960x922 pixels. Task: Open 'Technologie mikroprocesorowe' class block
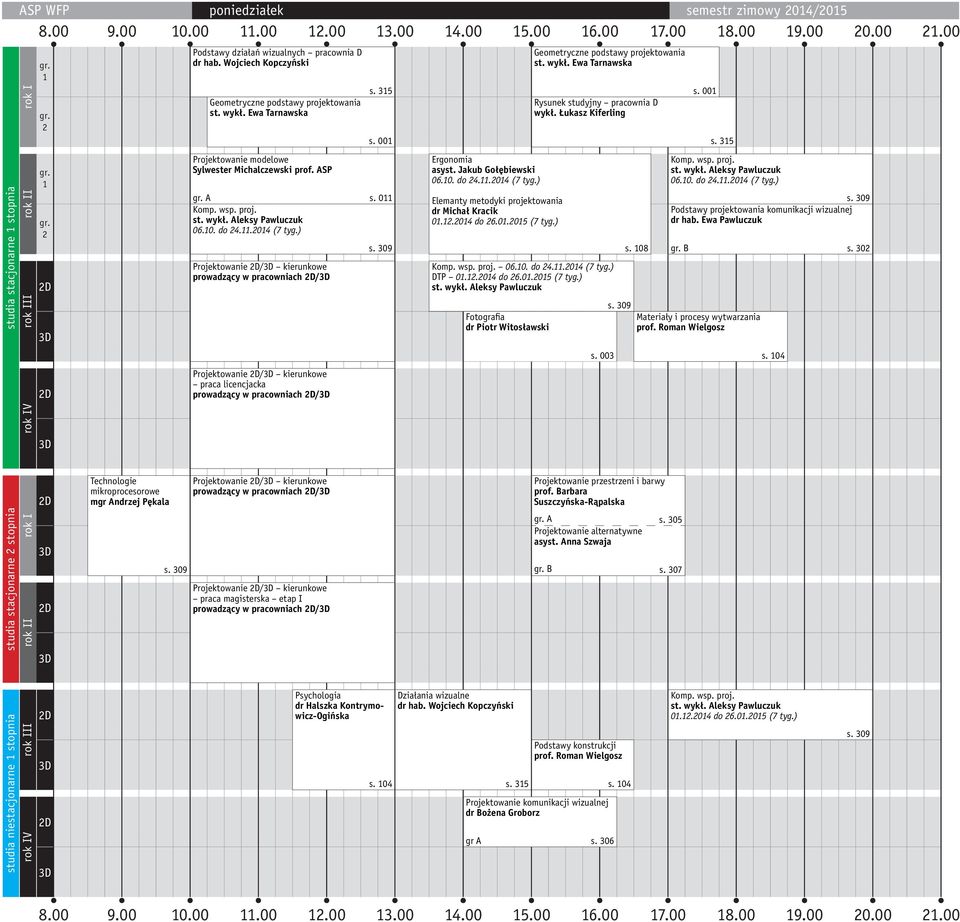click(138, 525)
